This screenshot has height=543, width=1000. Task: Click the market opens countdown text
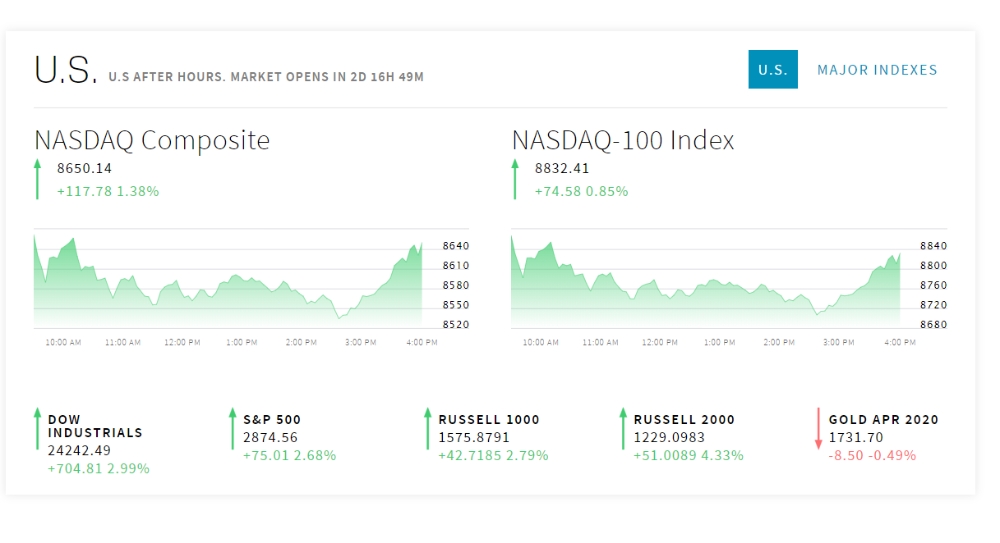[266, 77]
